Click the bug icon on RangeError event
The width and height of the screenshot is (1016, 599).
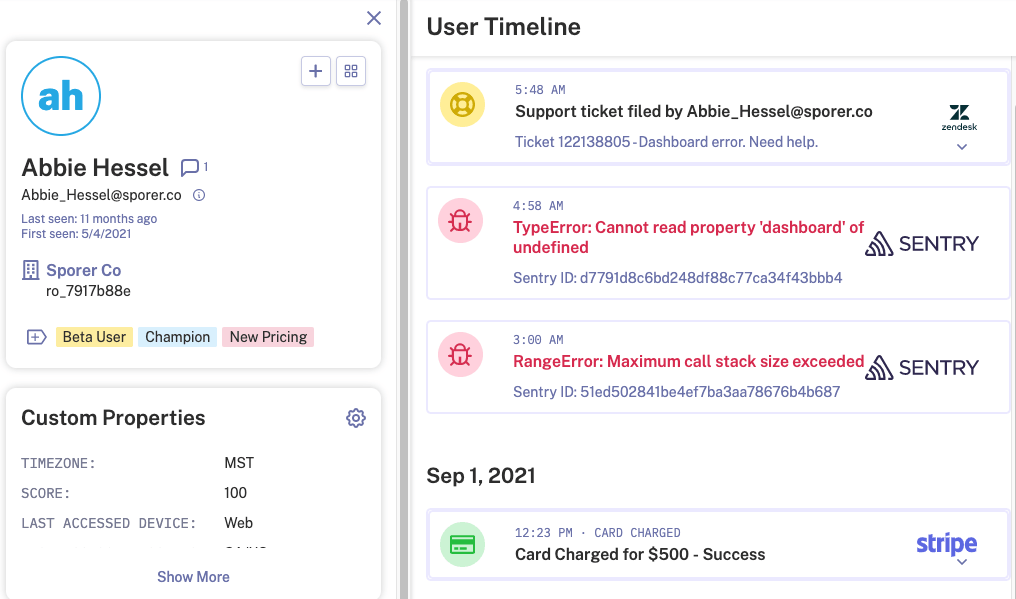461,355
